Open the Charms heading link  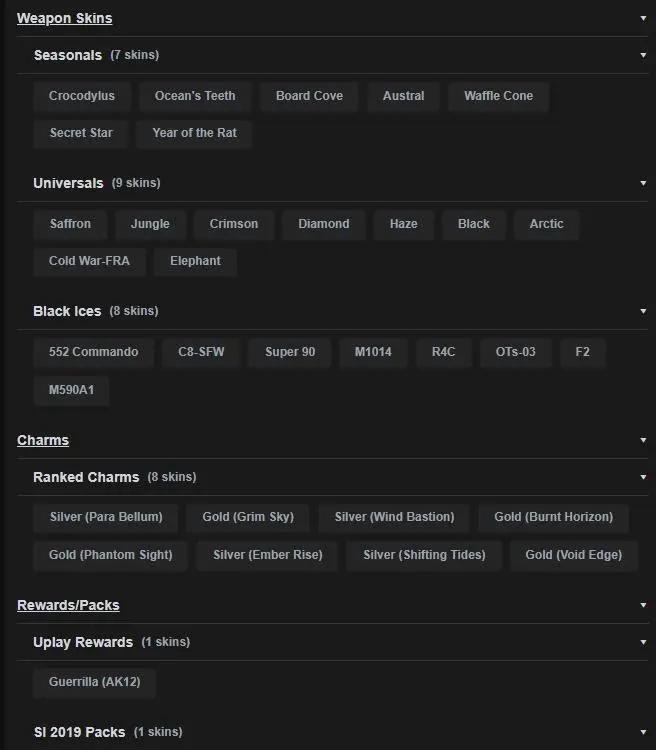[43, 440]
